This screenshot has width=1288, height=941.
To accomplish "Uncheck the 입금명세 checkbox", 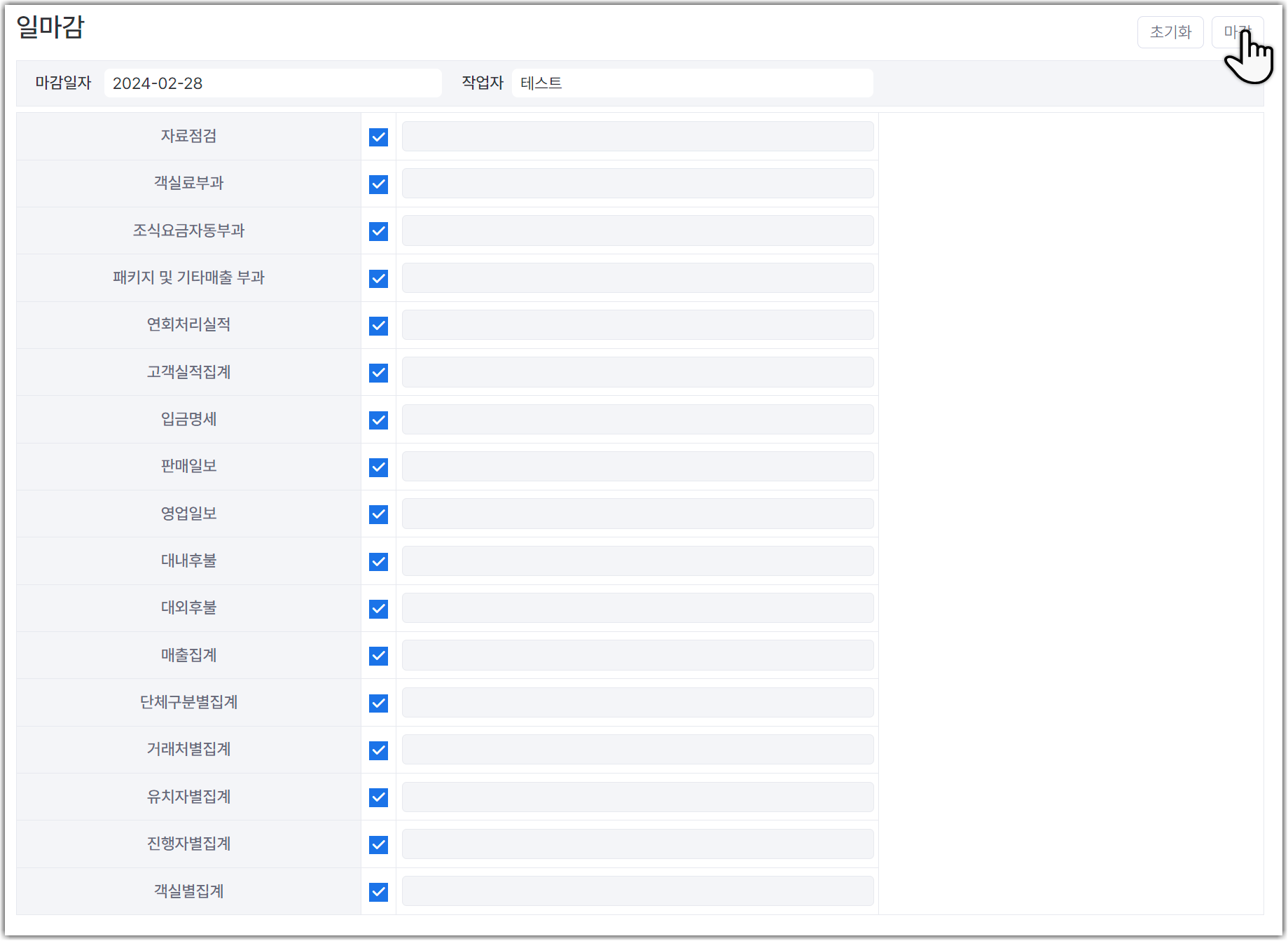I will [379, 420].
